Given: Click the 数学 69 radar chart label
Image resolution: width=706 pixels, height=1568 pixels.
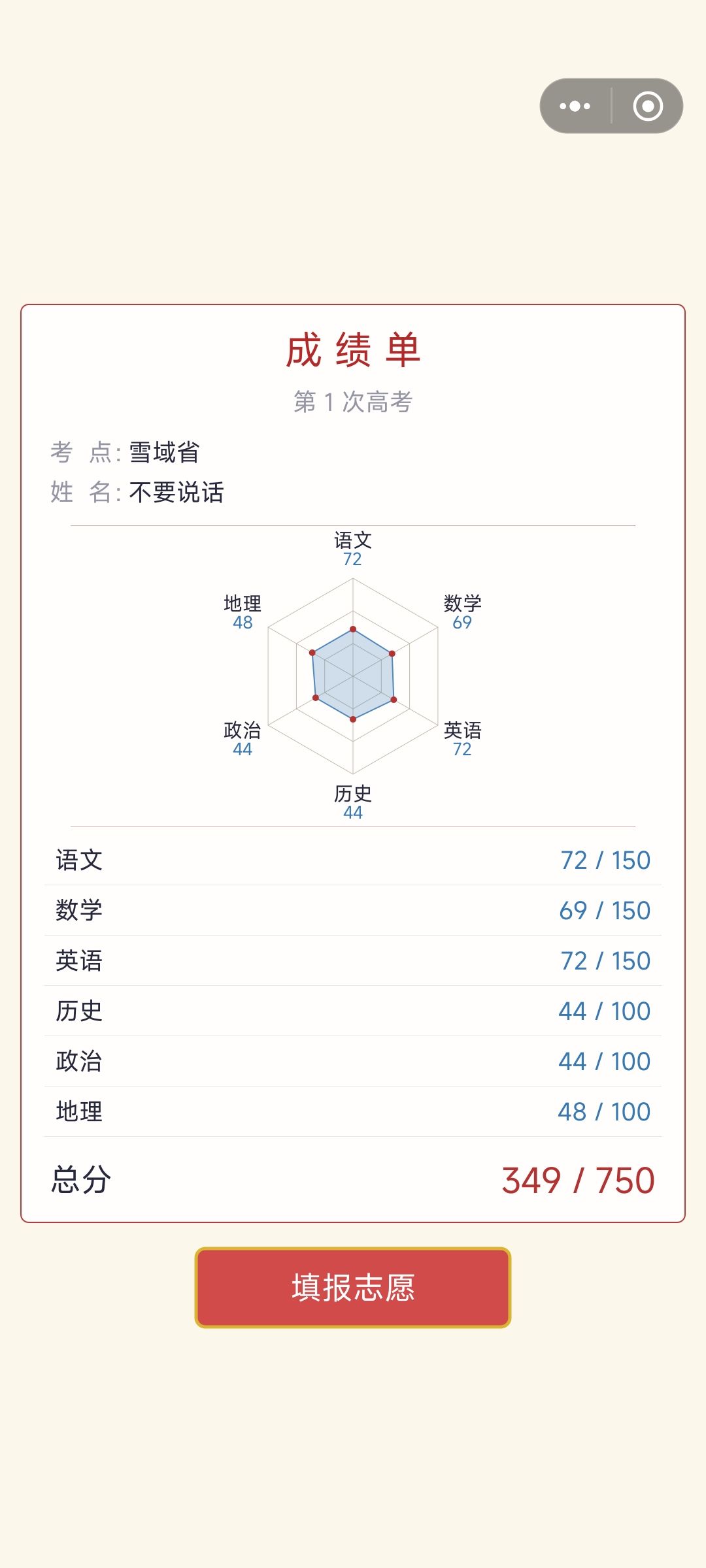Looking at the screenshot, I should click(x=462, y=612).
